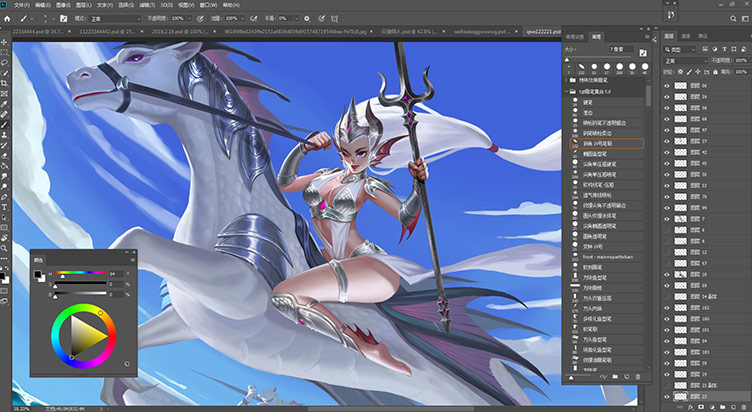Viewport: 752px width, 412px height.
Task: Open the 窗口(W) menu
Action: tap(208, 5)
